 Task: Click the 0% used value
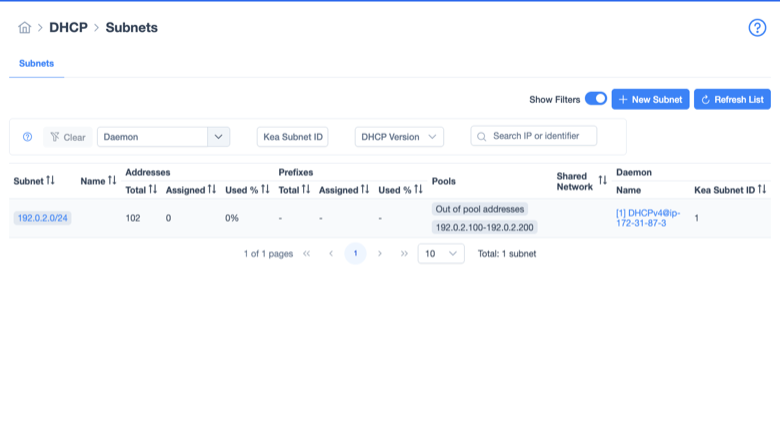232,218
